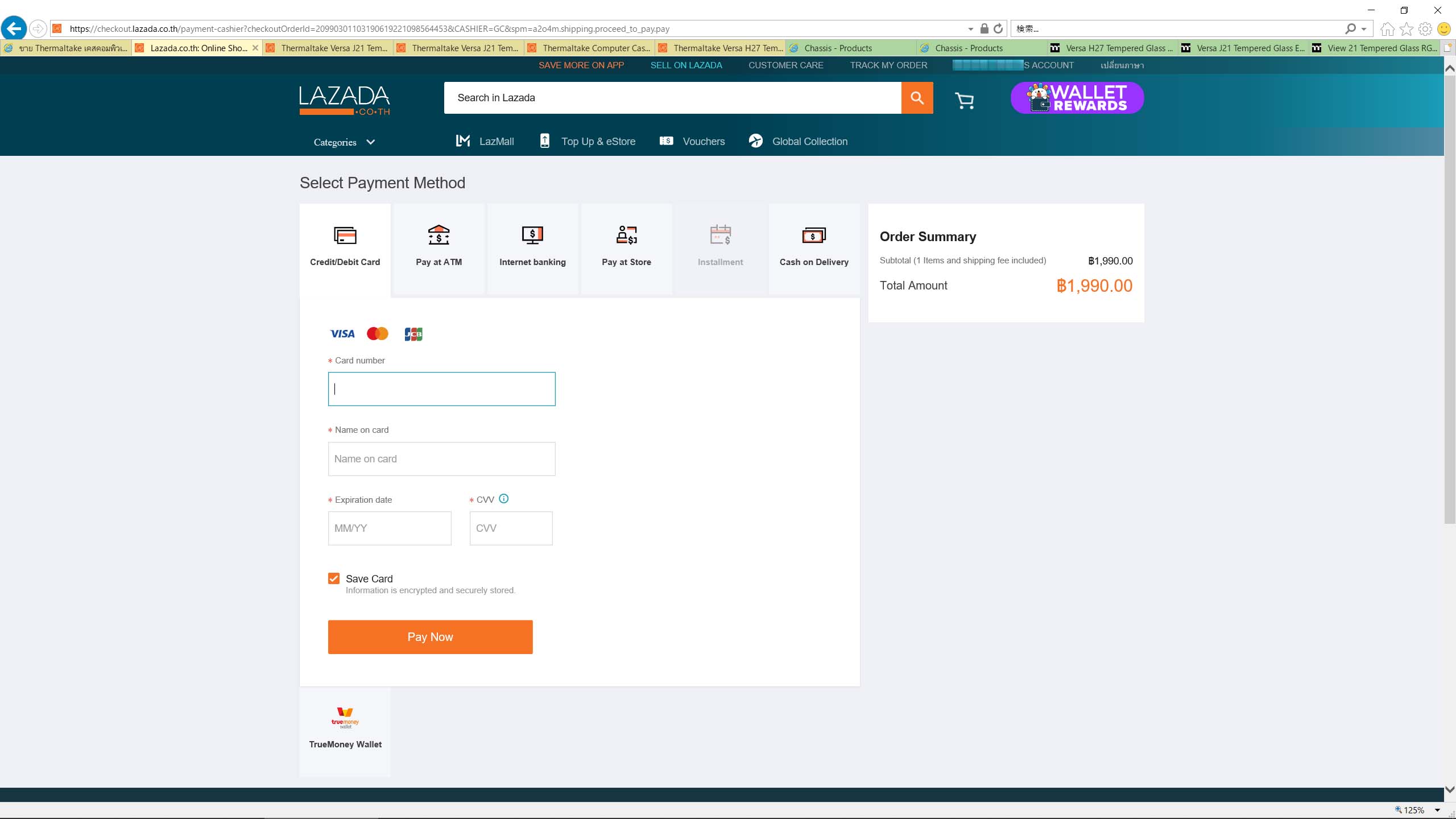This screenshot has height=819, width=1456.
Task: Click the new tab button
Action: 1449,48
